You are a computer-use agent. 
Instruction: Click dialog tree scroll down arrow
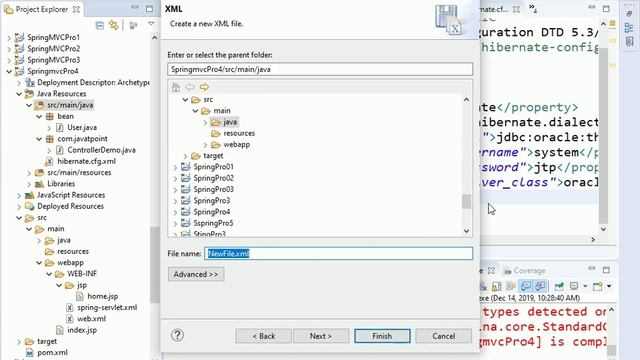tap(467, 231)
